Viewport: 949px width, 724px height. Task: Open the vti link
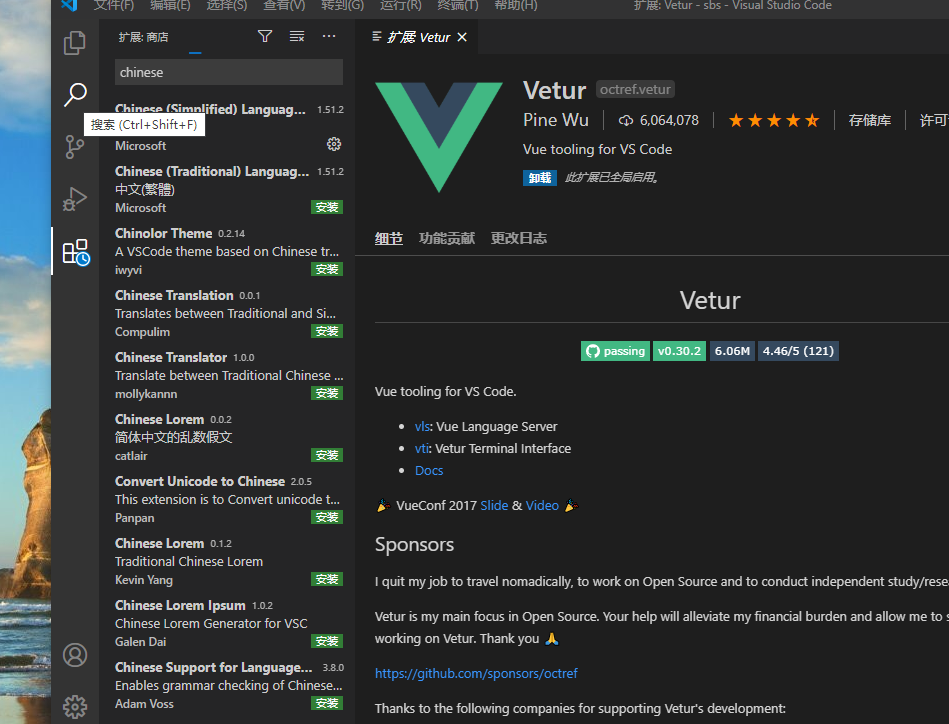(x=422, y=449)
